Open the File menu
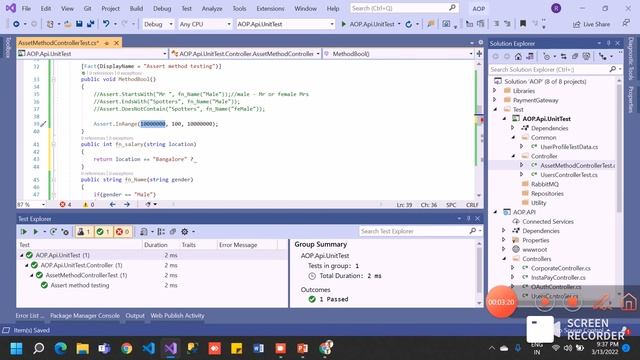The width and height of the screenshot is (640, 360). (x=26, y=8)
